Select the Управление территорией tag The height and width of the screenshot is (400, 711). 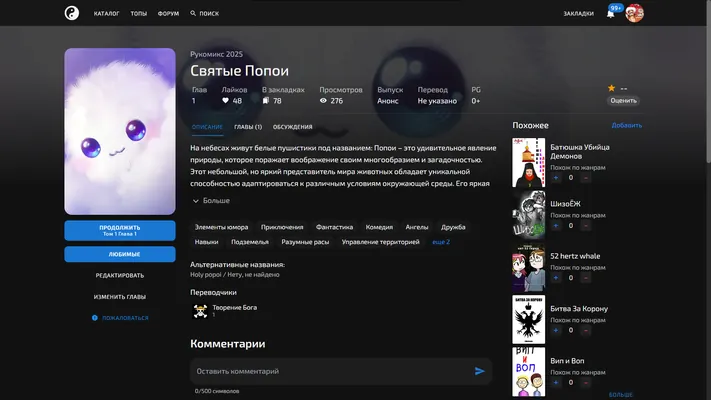(x=380, y=242)
